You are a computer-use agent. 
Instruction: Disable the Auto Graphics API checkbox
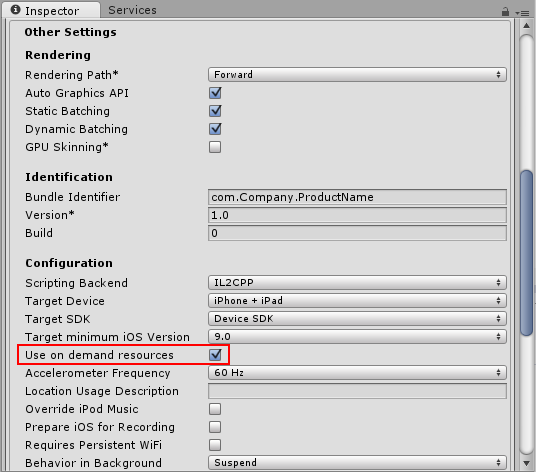point(215,93)
